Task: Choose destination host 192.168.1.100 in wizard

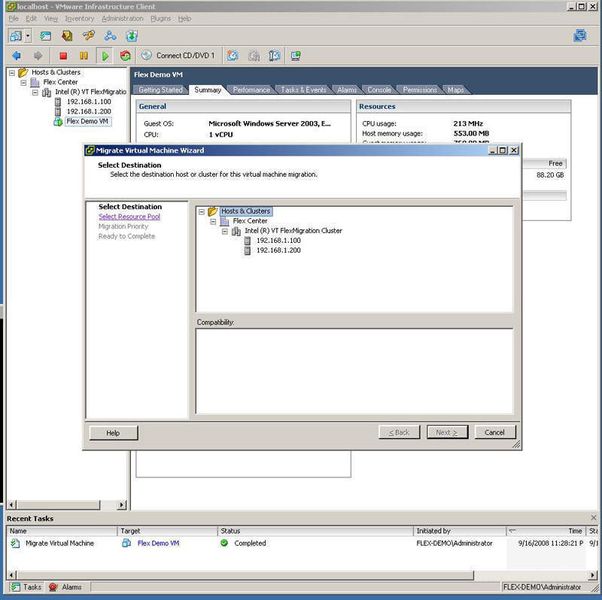Action: (x=278, y=241)
